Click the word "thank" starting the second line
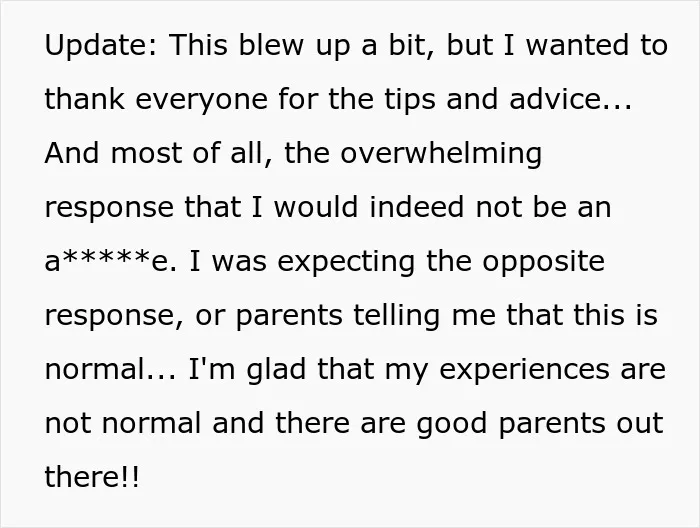Screen dimensions: 700x528 85,99
